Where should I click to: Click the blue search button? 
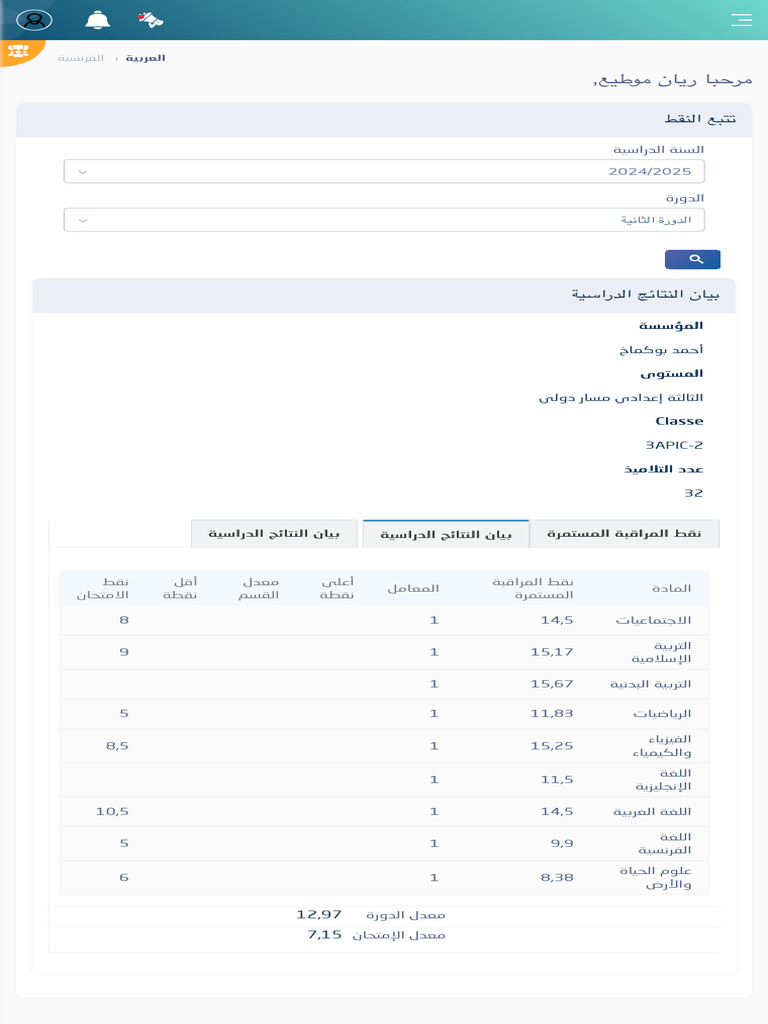point(692,259)
